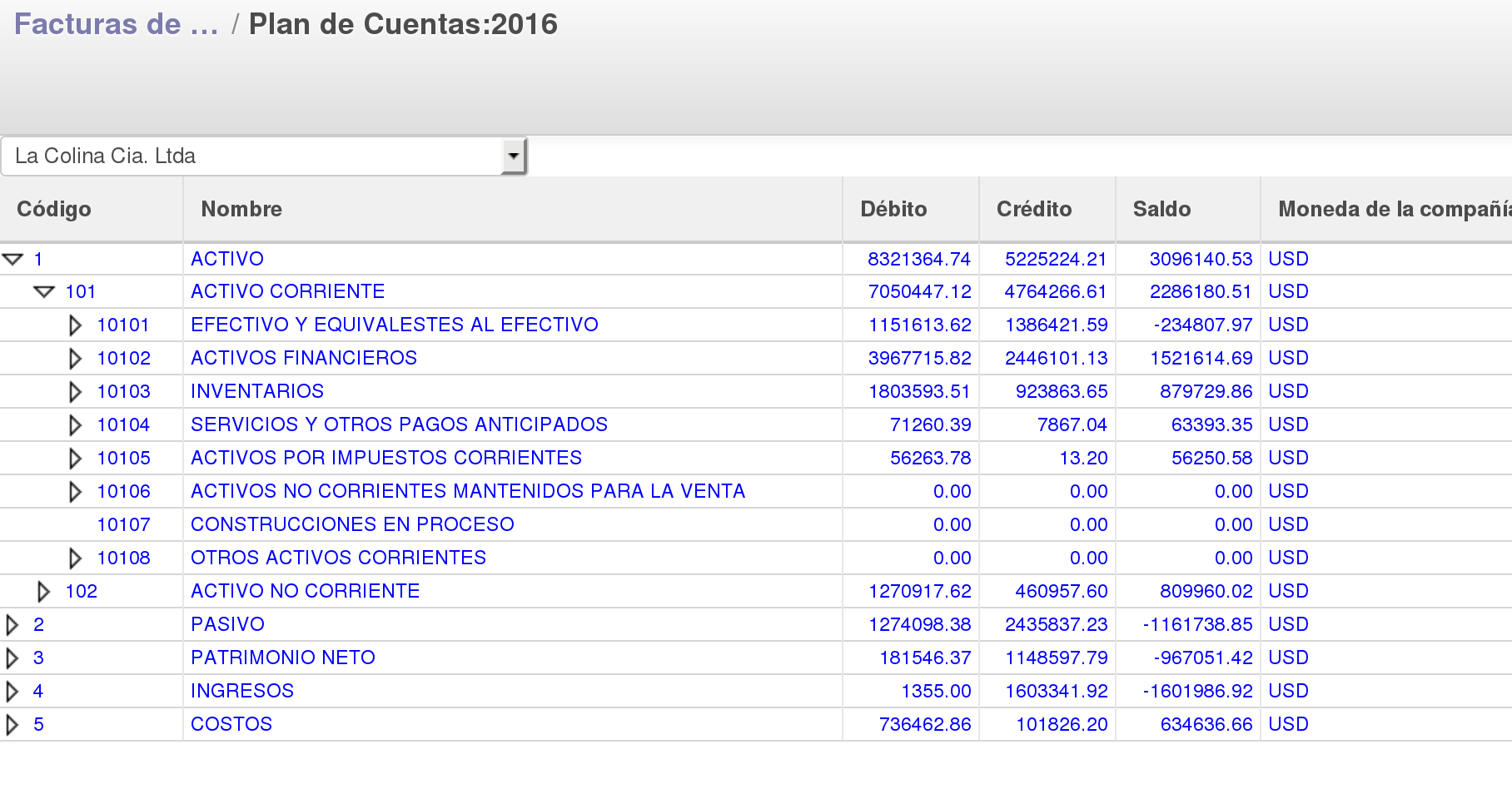Expand account 10102 triangle
The height and width of the screenshot is (804, 1512).
(75, 358)
